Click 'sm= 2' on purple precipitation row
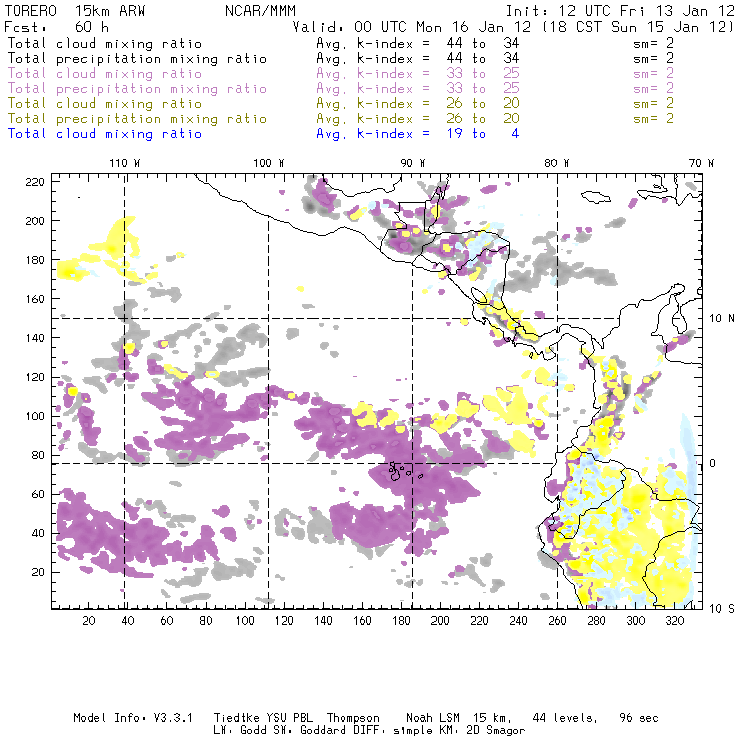The width and height of the screenshot is (740, 740). coord(653,89)
